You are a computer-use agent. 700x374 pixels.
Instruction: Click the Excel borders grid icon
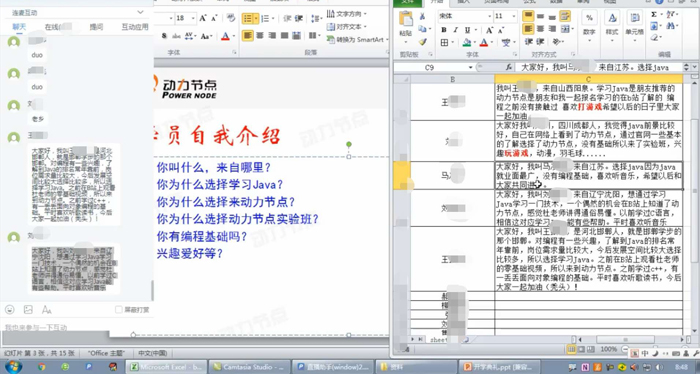(x=444, y=42)
